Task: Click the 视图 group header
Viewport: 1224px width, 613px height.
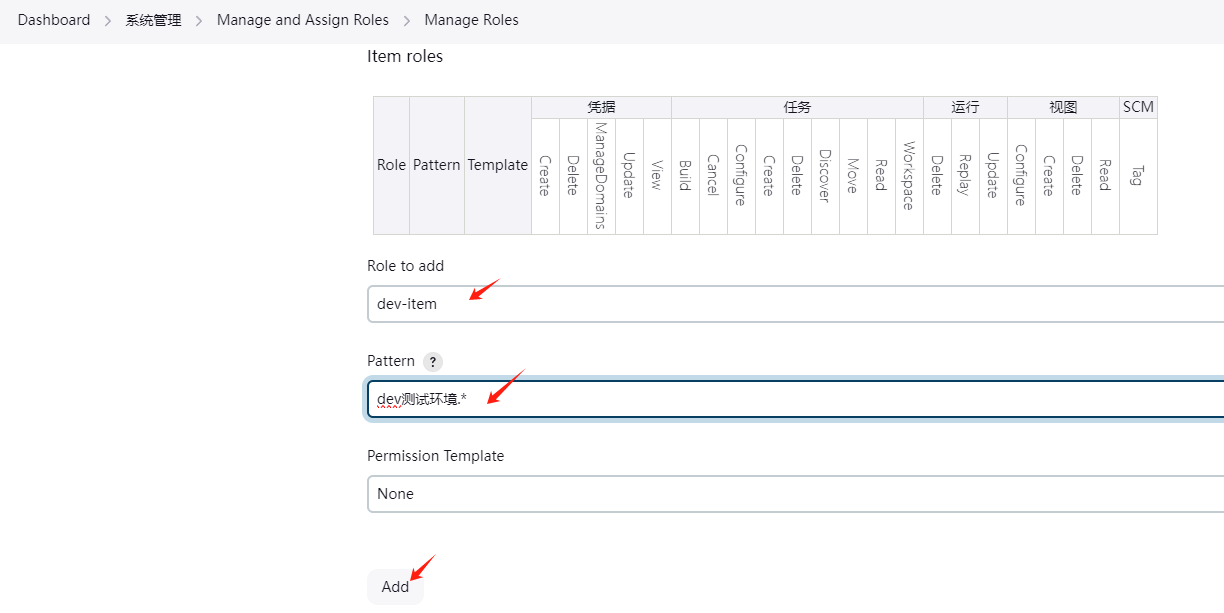Action: tap(1063, 107)
